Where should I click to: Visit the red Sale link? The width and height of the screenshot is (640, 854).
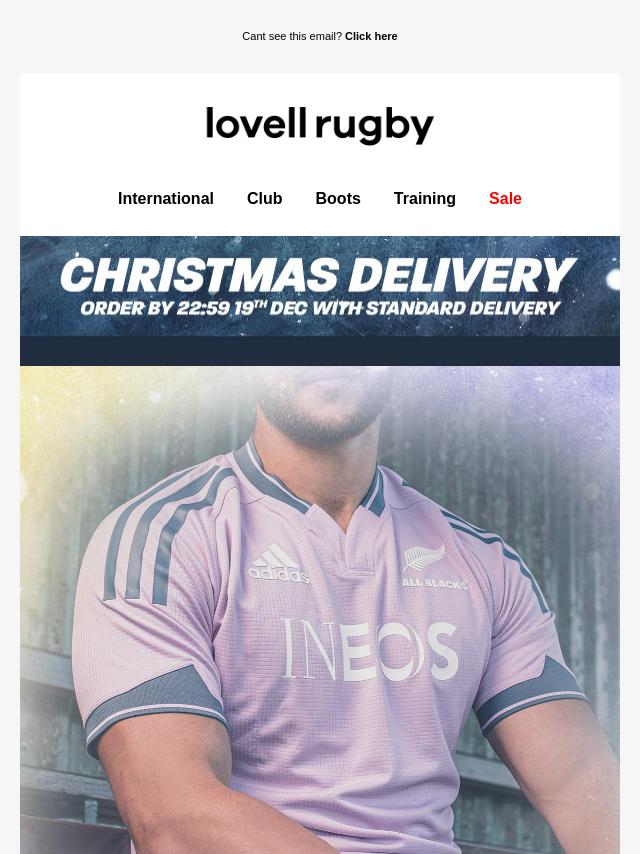(505, 199)
